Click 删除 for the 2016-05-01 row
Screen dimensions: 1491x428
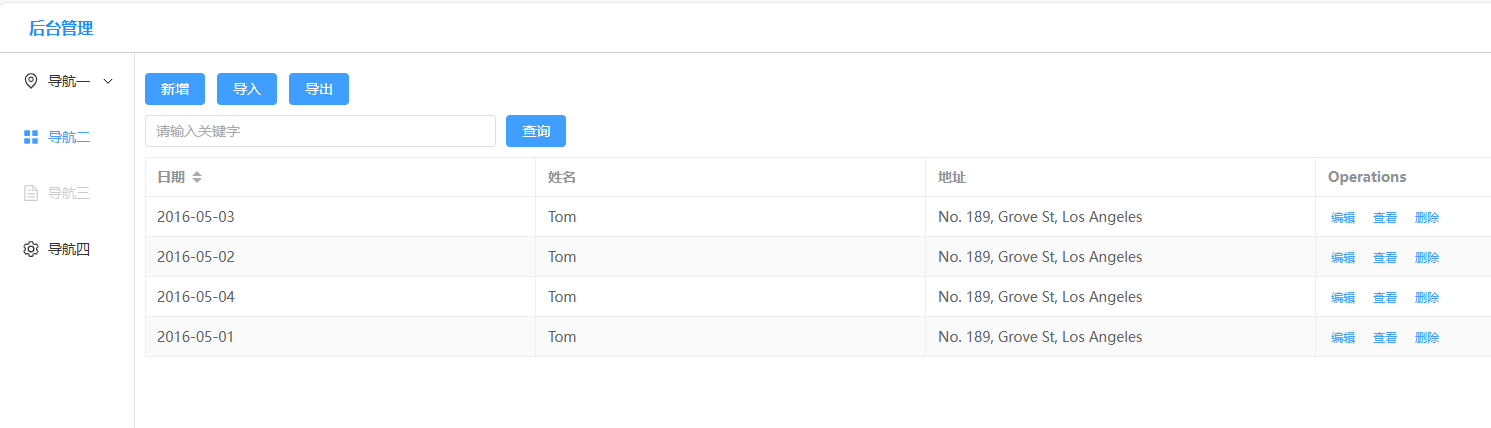1427,337
